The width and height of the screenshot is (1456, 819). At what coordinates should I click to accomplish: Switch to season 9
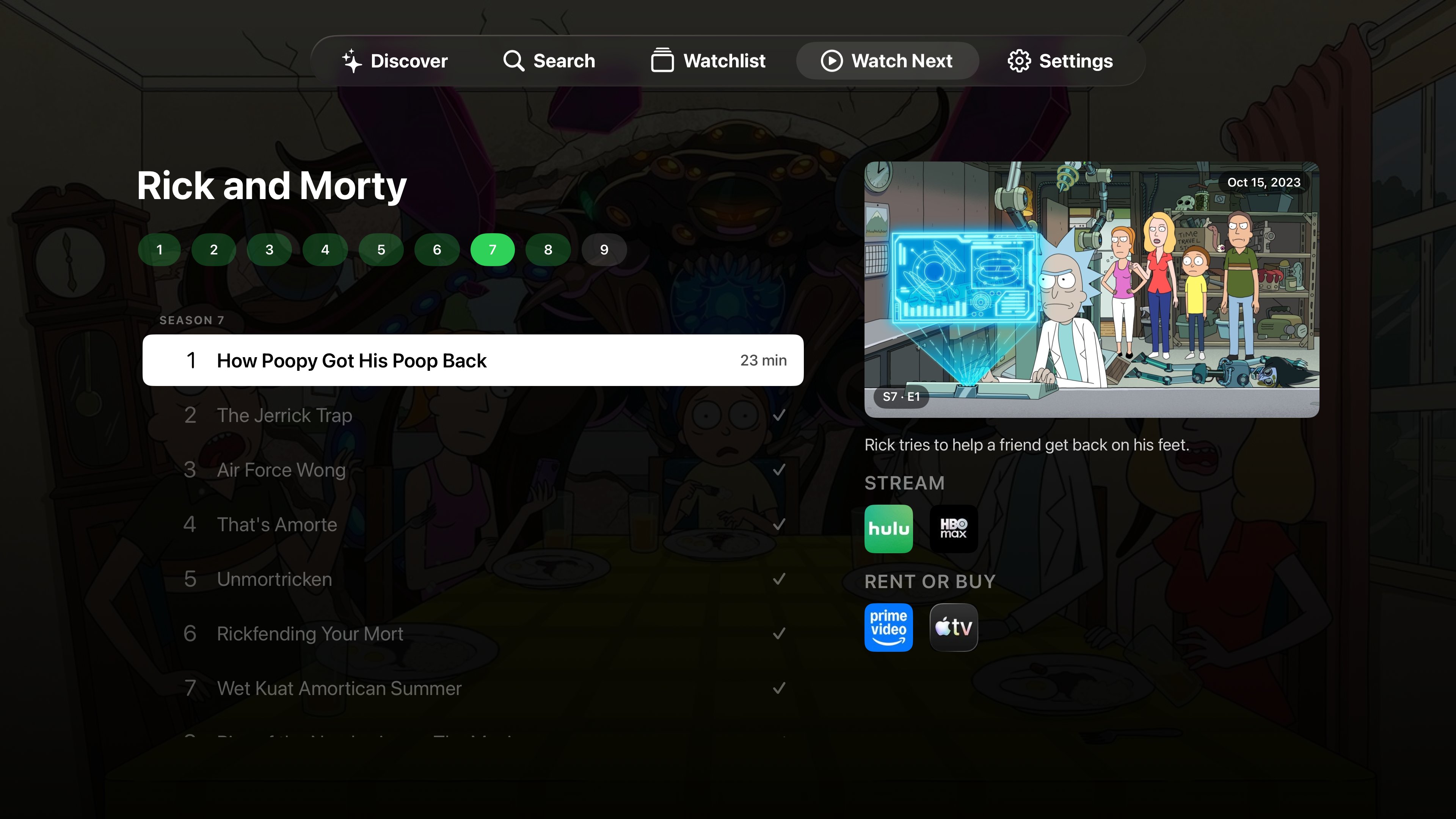(x=604, y=250)
